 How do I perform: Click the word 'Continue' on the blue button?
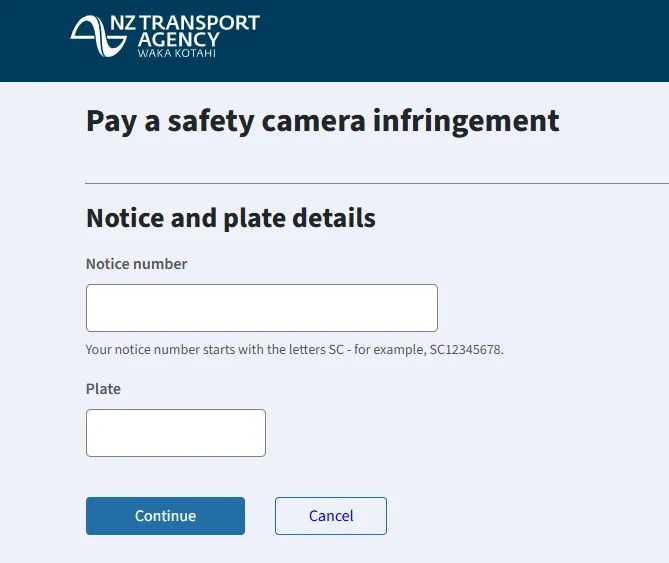pyautogui.click(x=166, y=516)
